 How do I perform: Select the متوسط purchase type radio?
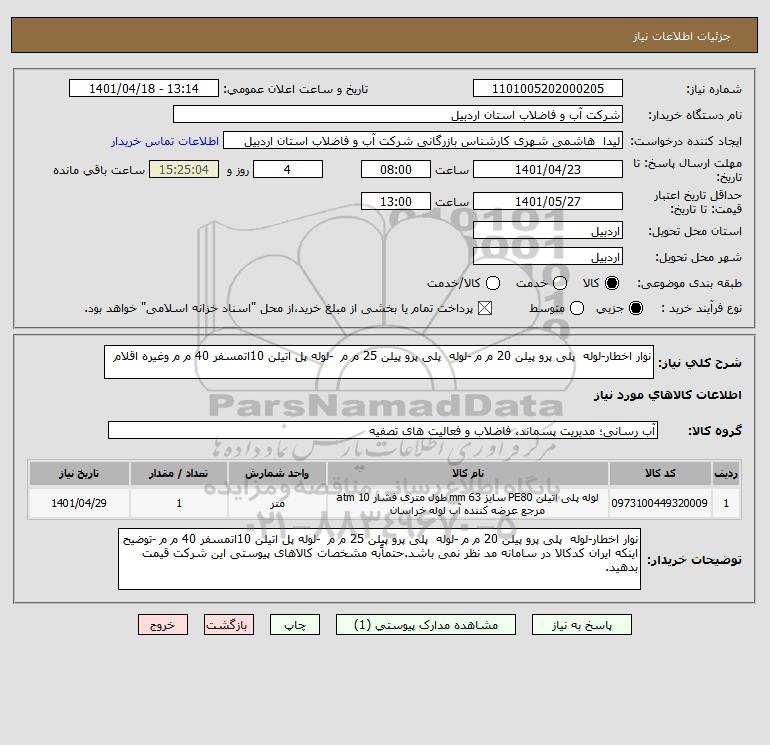pyautogui.click(x=577, y=308)
